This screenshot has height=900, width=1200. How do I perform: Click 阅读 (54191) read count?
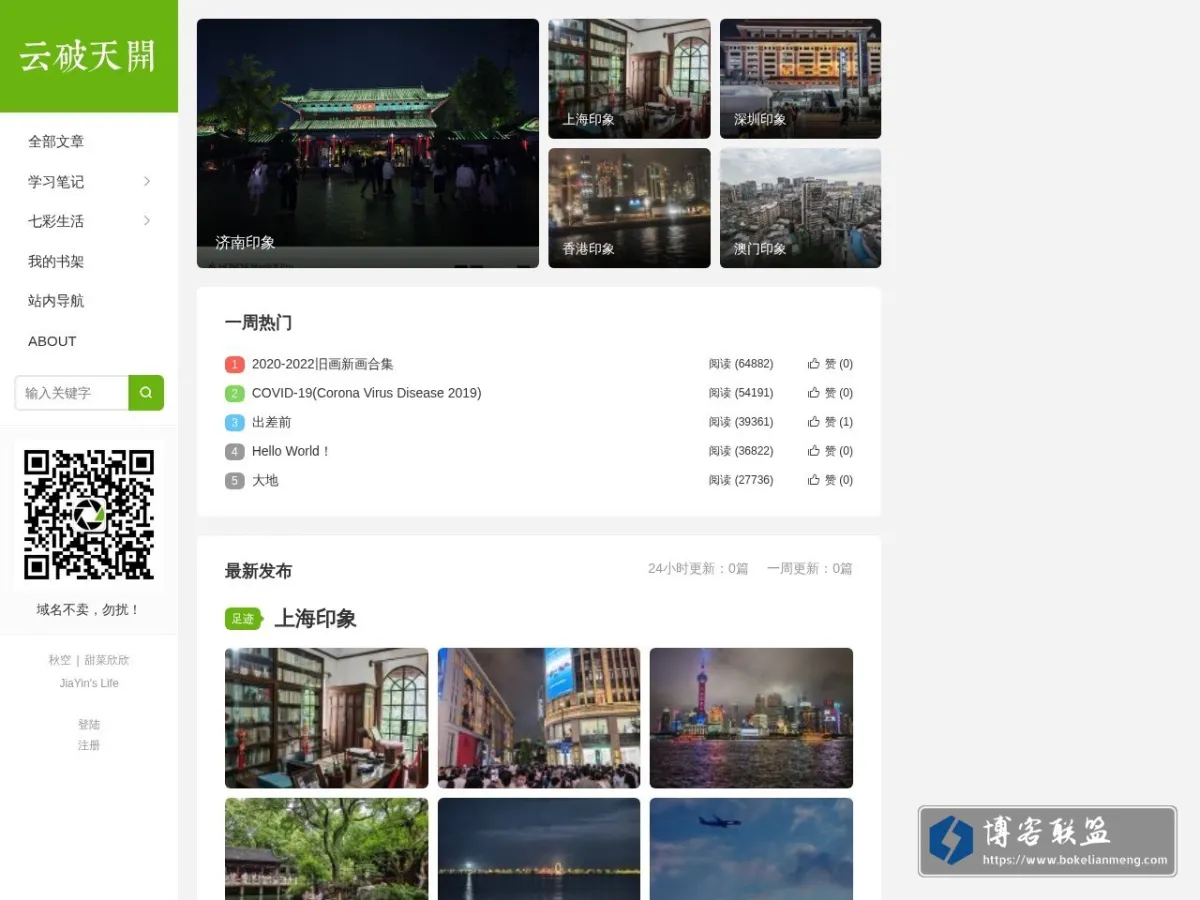(741, 393)
